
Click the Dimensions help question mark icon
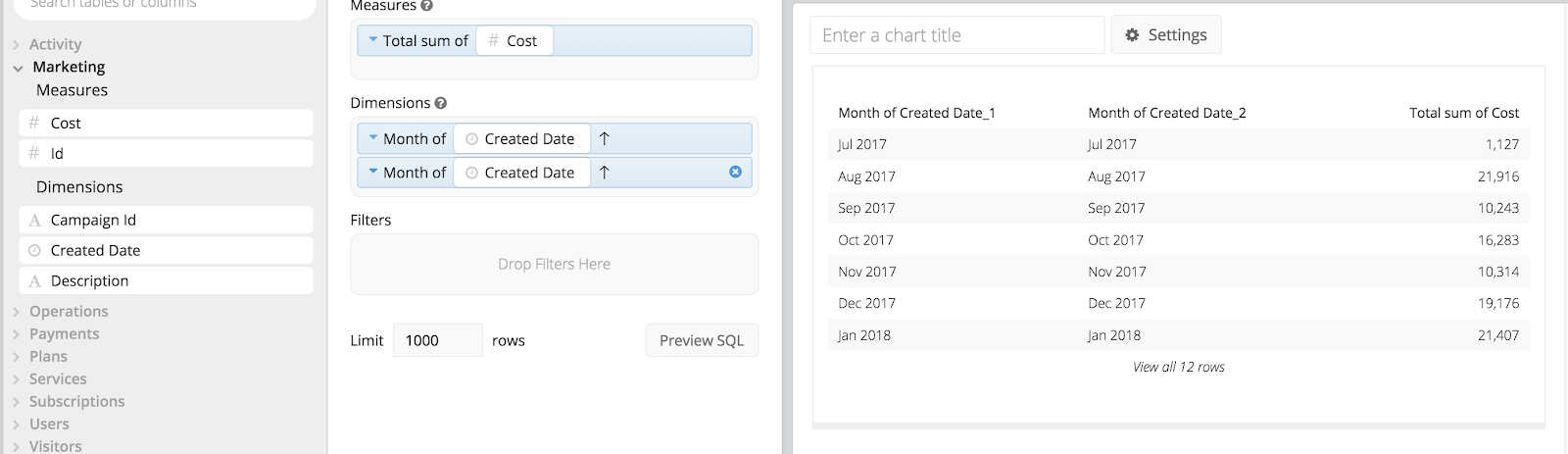(x=441, y=103)
